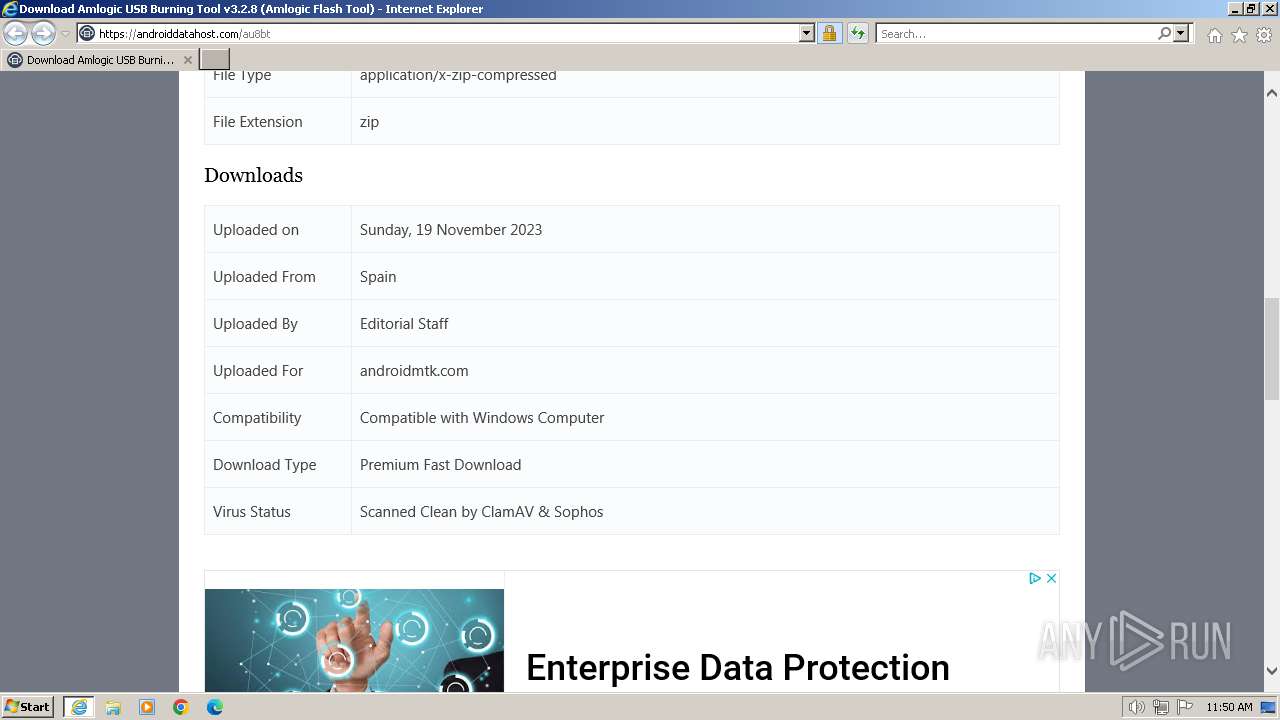Screen dimensions: 1280x720
Task: Click the 'Uploaded on' label
Action: tap(256, 229)
